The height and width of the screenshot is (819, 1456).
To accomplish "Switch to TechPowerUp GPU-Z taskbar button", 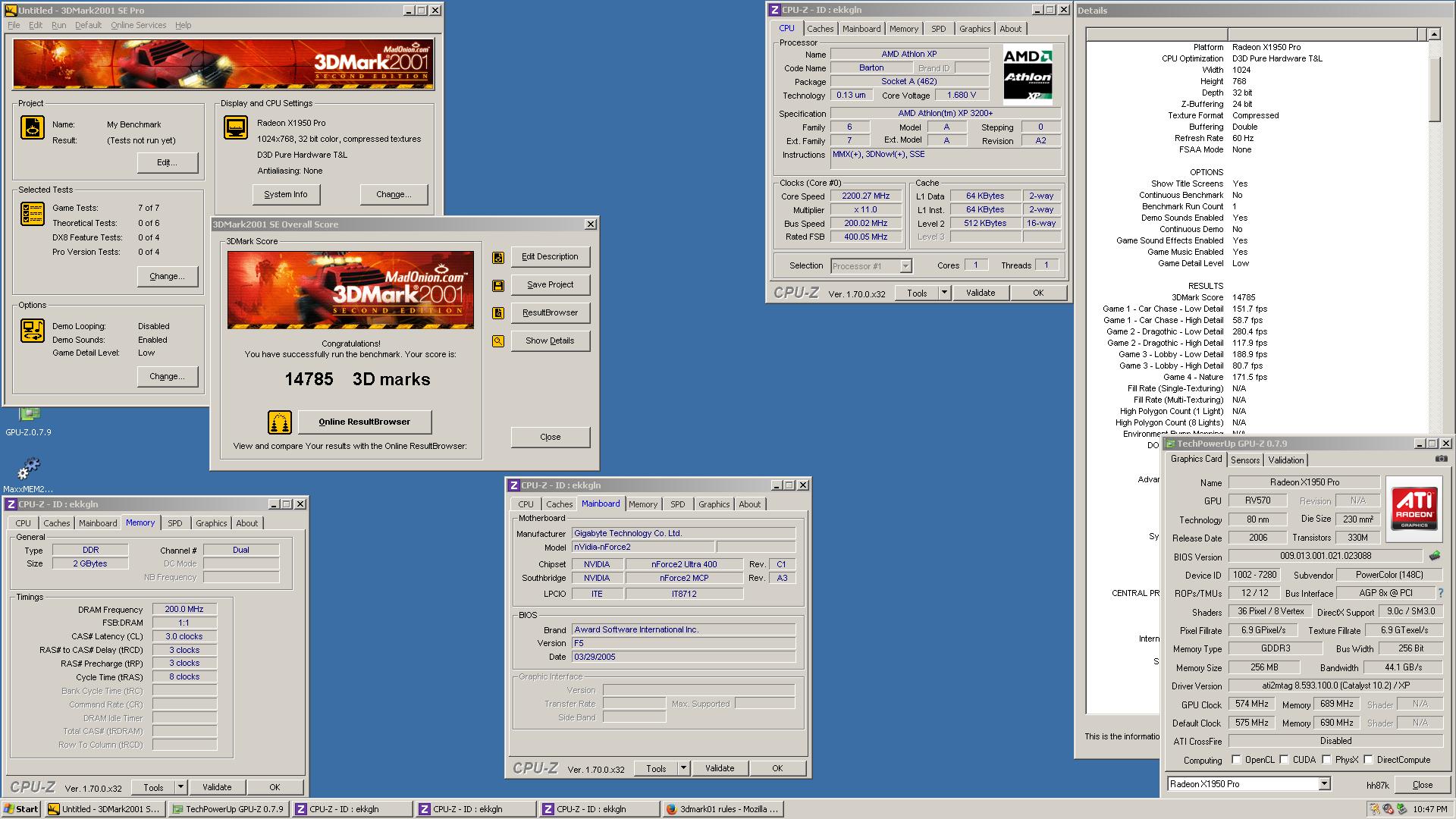I will click(x=229, y=809).
